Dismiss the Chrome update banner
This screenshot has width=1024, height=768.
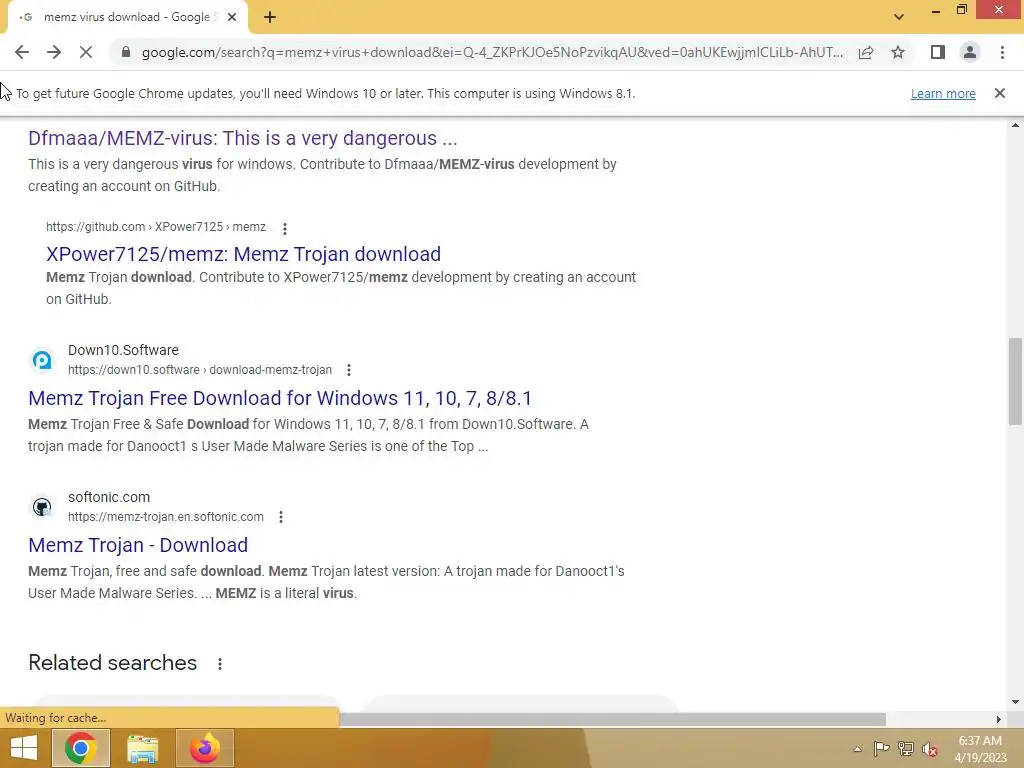(1000, 93)
